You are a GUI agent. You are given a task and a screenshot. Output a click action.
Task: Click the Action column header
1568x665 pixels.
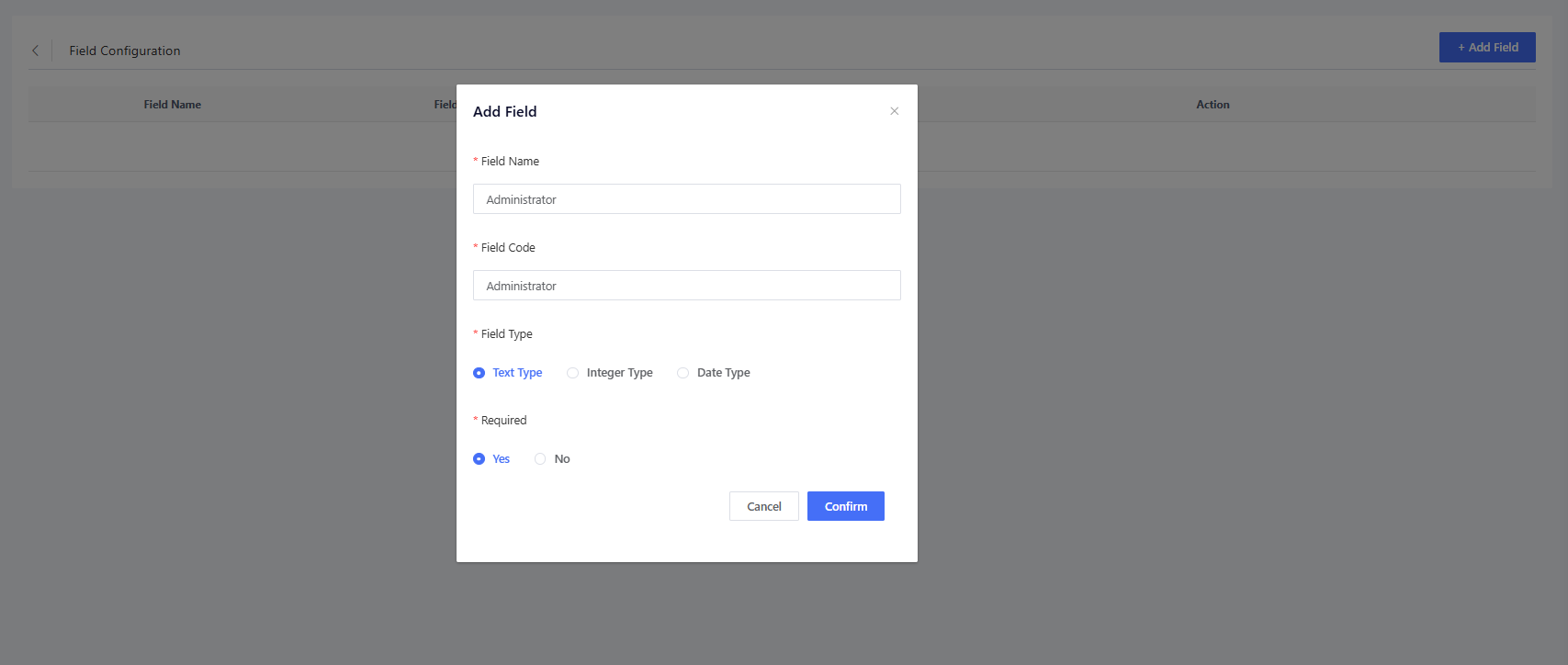tap(1212, 105)
